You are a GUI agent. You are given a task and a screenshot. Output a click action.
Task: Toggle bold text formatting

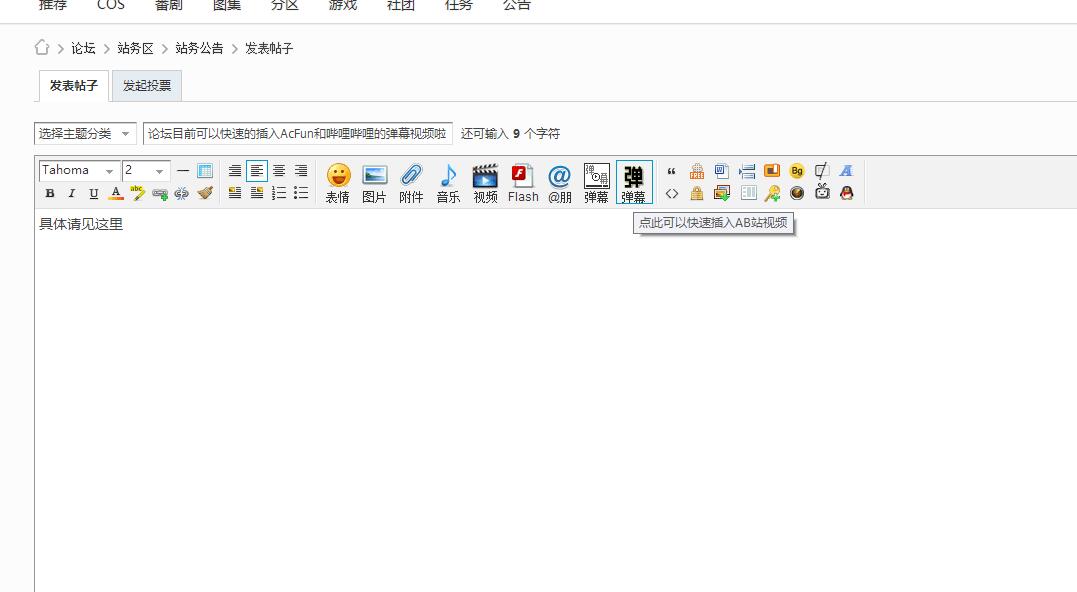50,193
